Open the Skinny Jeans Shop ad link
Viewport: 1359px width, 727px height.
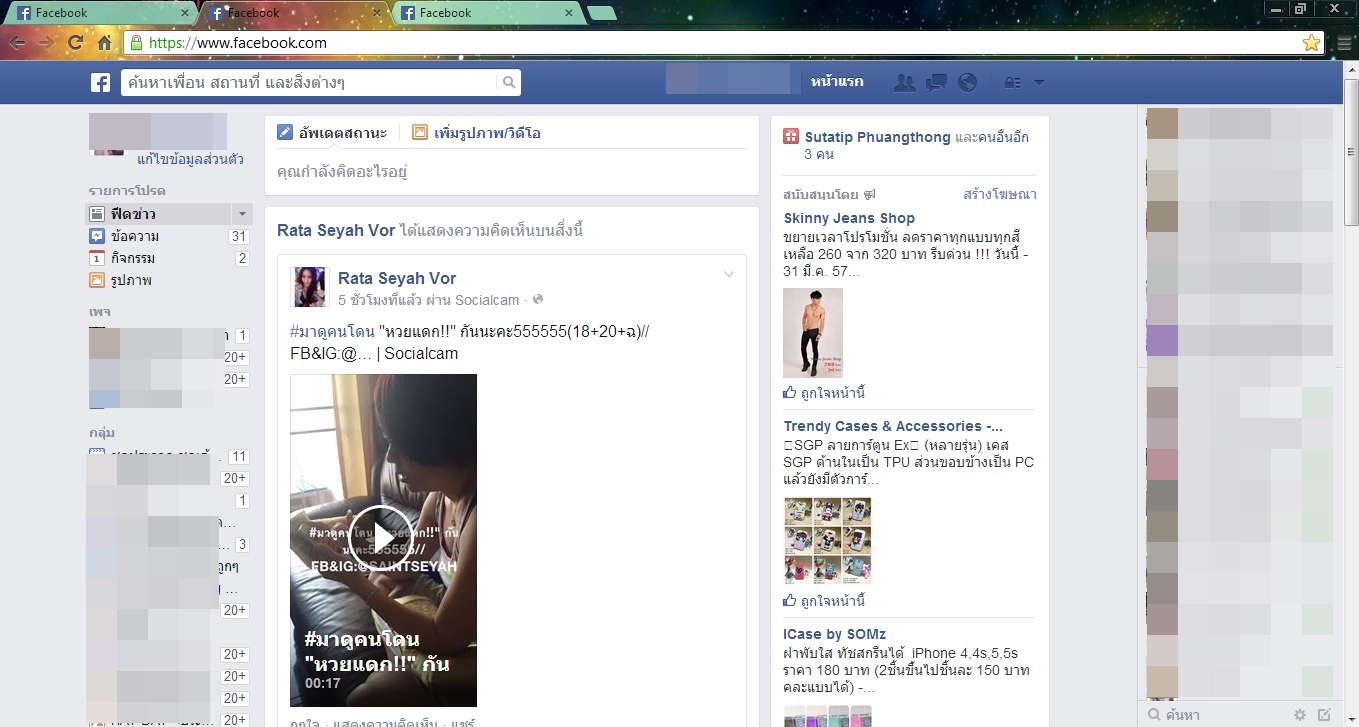[849, 218]
